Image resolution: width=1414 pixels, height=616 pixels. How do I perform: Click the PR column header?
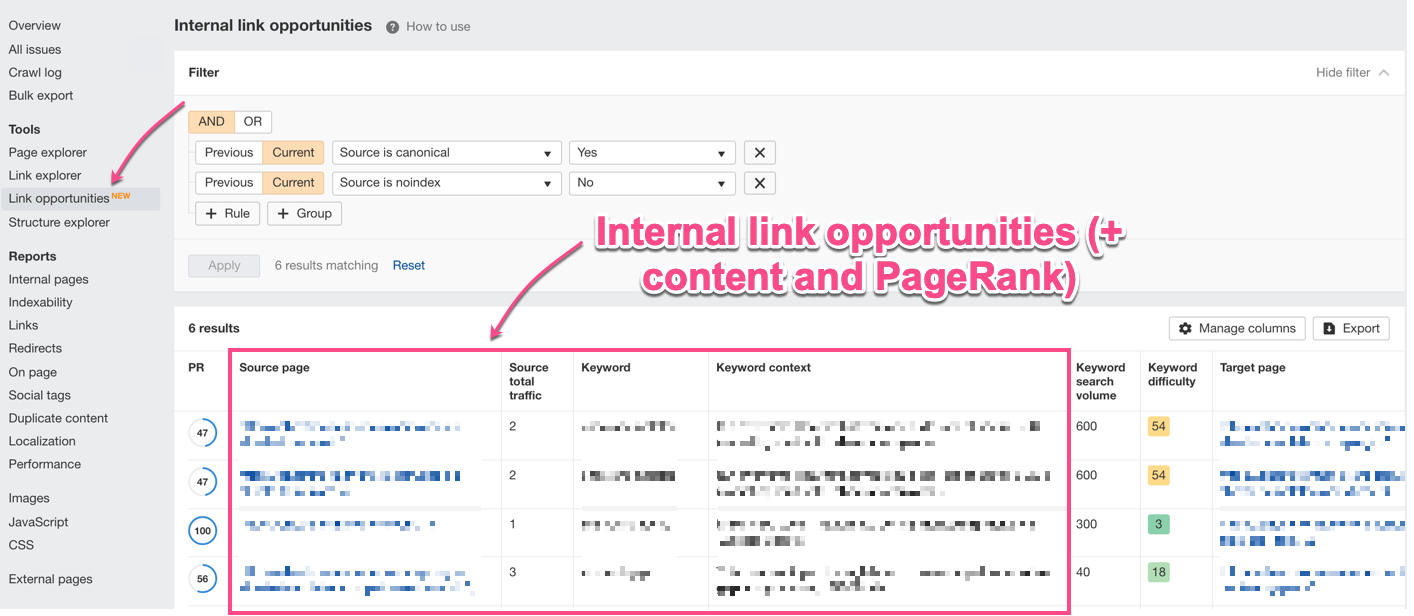coord(196,368)
